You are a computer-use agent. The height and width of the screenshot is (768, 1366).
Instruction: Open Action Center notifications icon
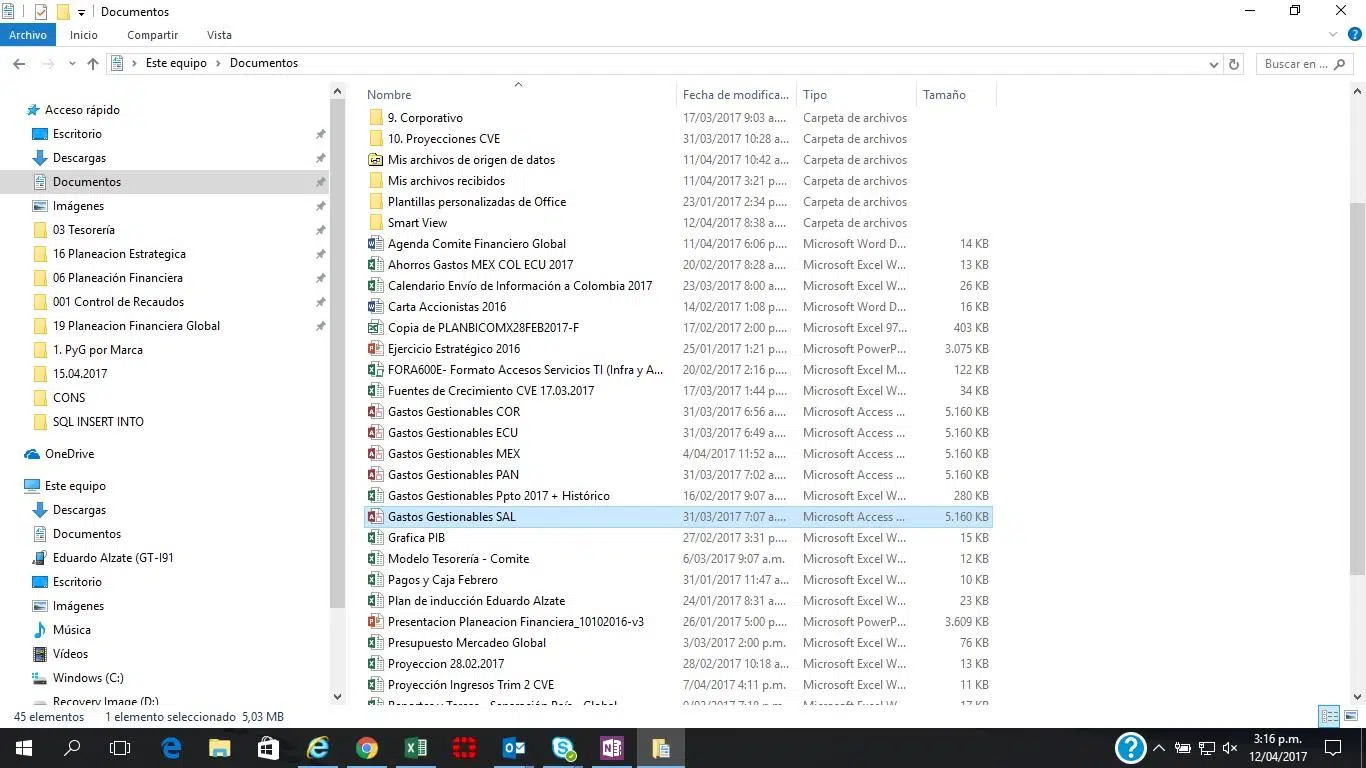pyautogui.click(x=1333, y=748)
